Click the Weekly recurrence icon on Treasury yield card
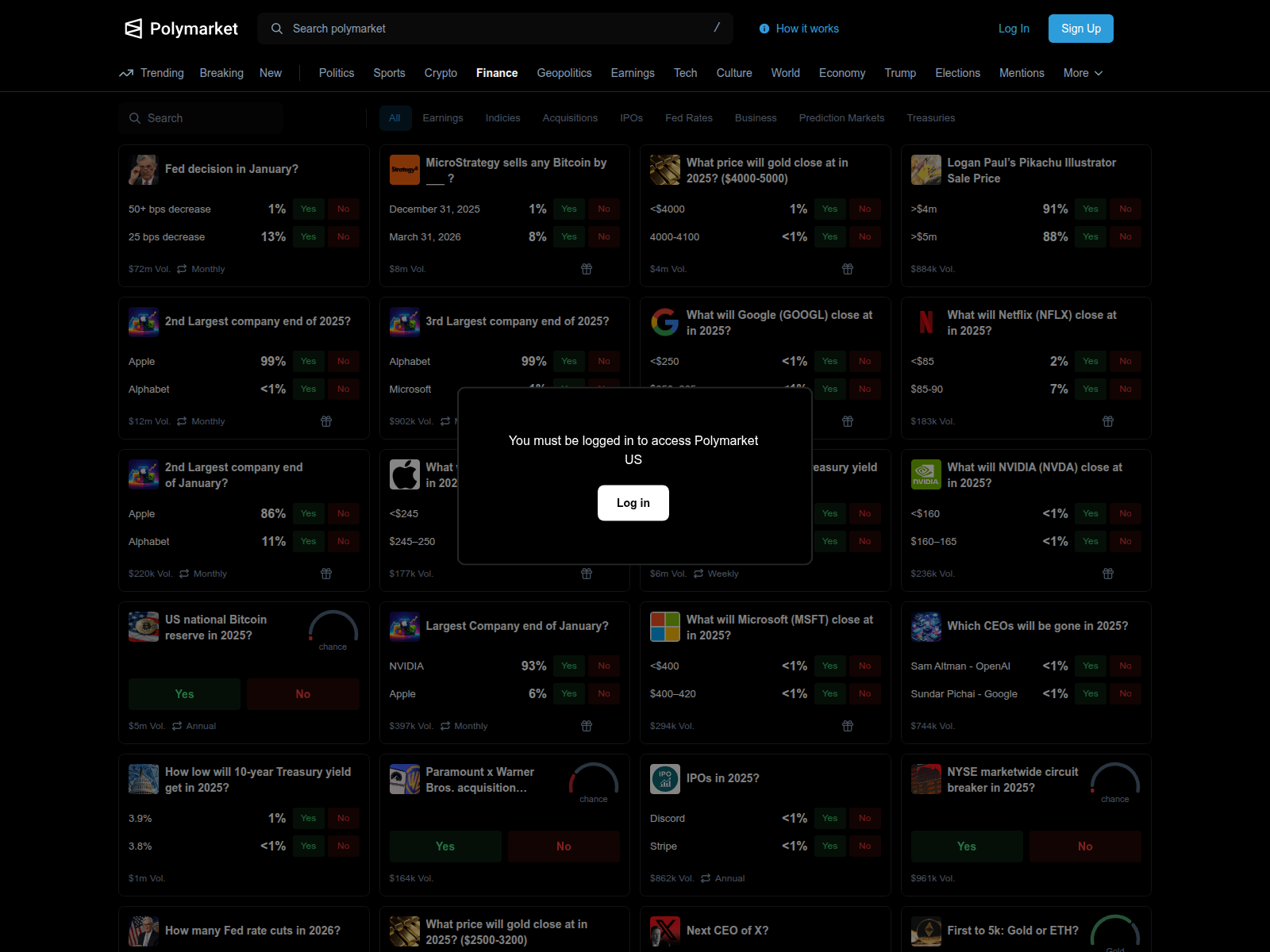The height and width of the screenshot is (952, 1270). click(x=698, y=574)
